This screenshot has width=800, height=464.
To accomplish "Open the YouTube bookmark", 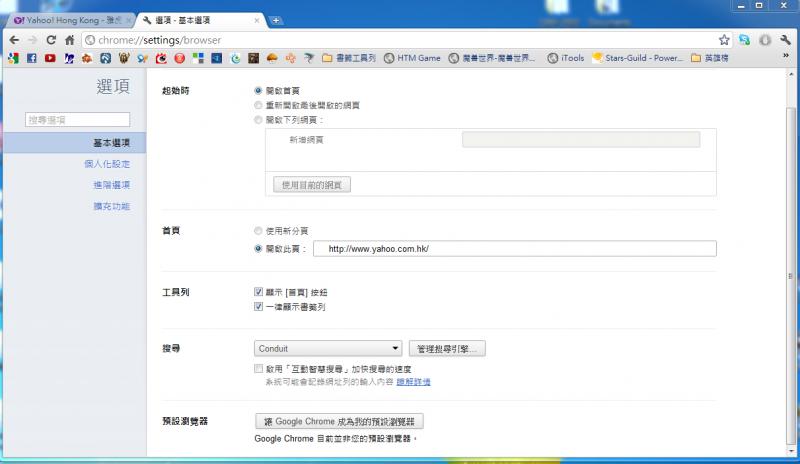I will coord(50,58).
